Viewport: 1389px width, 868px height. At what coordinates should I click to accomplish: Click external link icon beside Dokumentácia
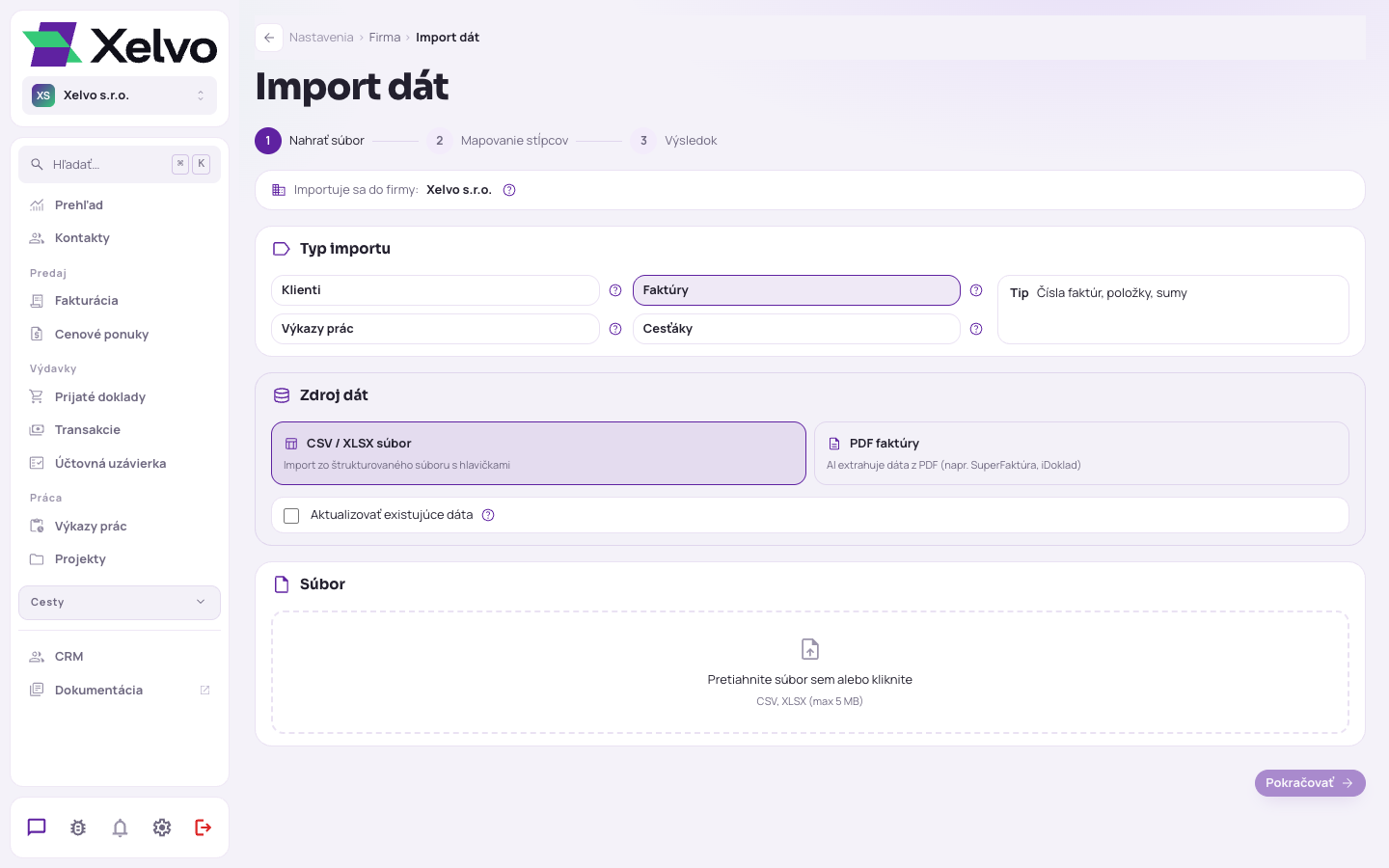pyautogui.click(x=204, y=691)
